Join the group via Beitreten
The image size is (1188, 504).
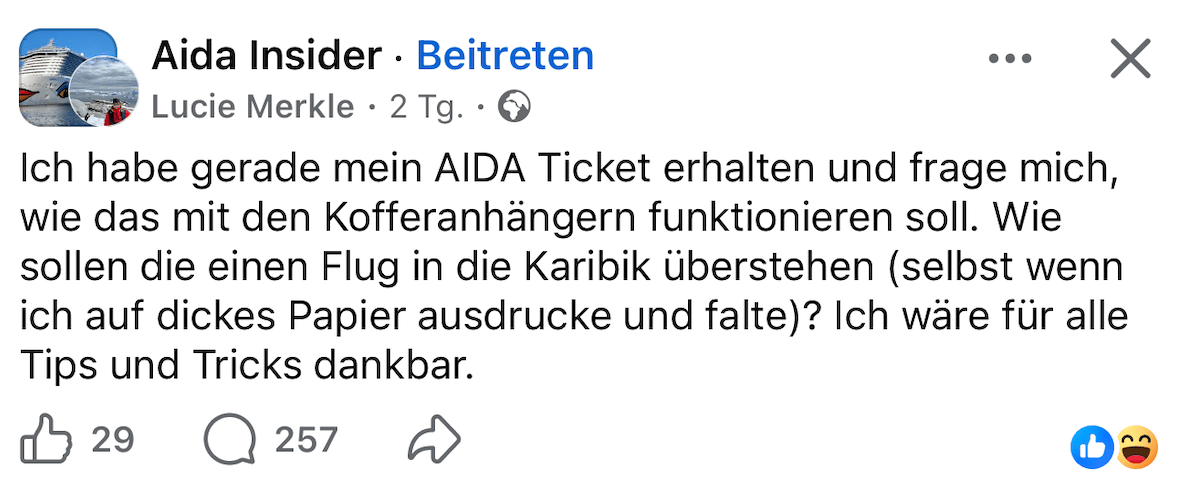(x=505, y=56)
